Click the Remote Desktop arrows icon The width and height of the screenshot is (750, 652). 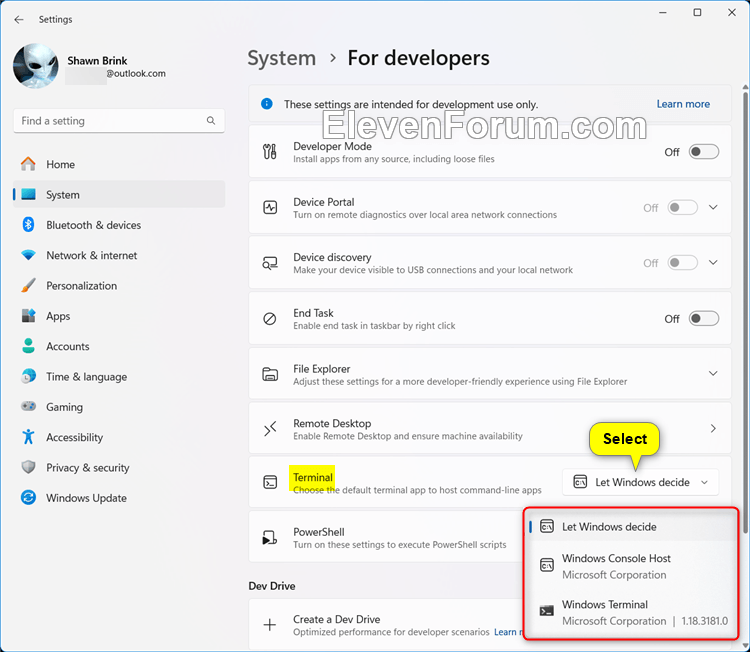pos(270,429)
